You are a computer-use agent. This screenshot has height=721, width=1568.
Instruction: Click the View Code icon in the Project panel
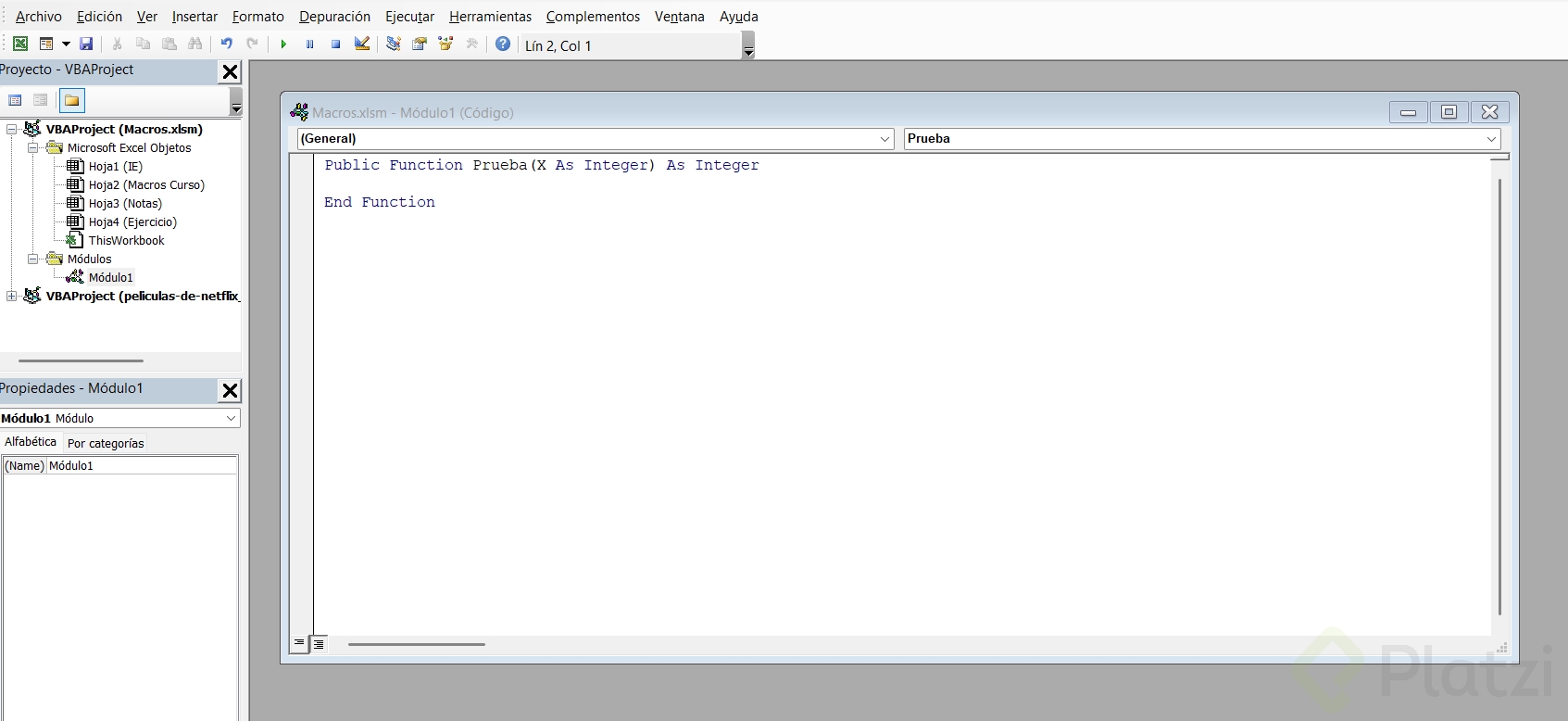pyautogui.click(x=15, y=100)
